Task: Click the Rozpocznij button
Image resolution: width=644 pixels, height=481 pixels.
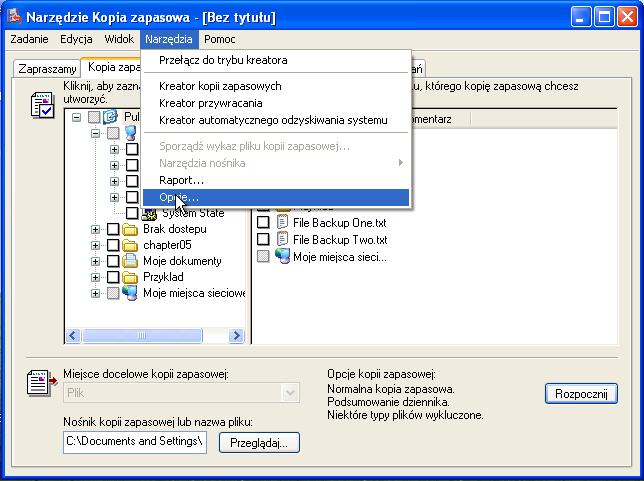Action: [581, 394]
